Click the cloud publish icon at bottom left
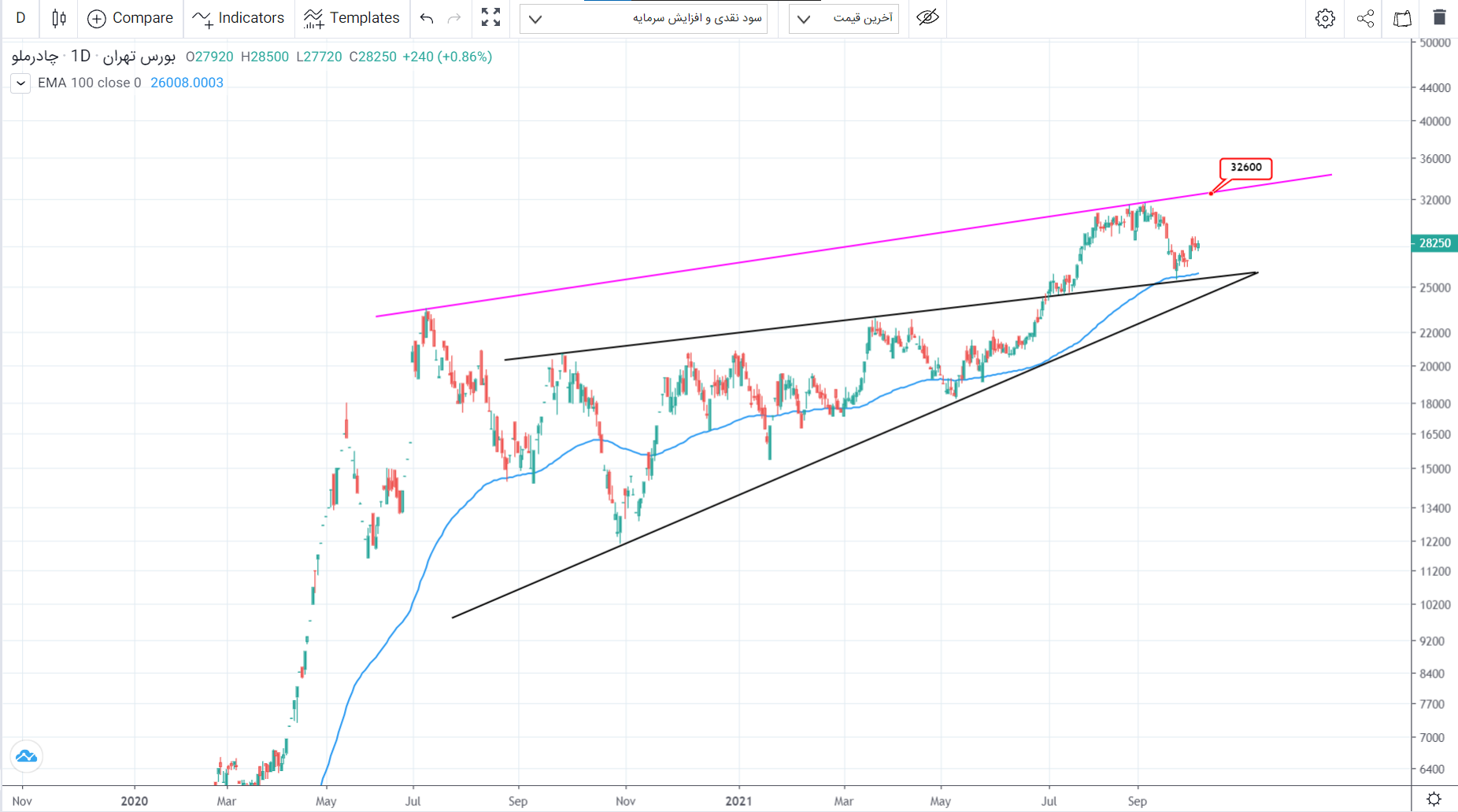This screenshot has height=812, width=1458. click(27, 756)
